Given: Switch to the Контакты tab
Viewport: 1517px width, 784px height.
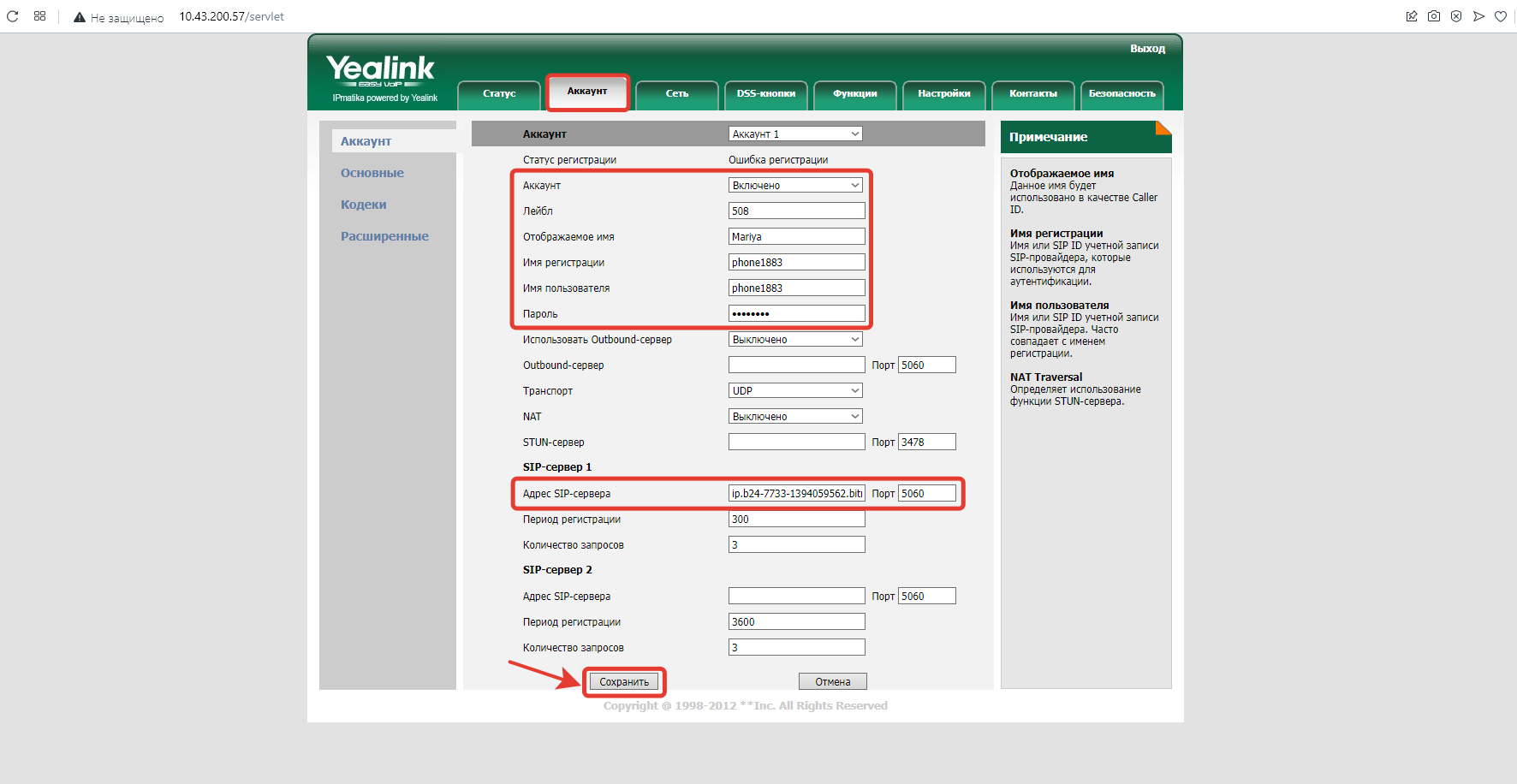Looking at the screenshot, I should [x=1033, y=94].
